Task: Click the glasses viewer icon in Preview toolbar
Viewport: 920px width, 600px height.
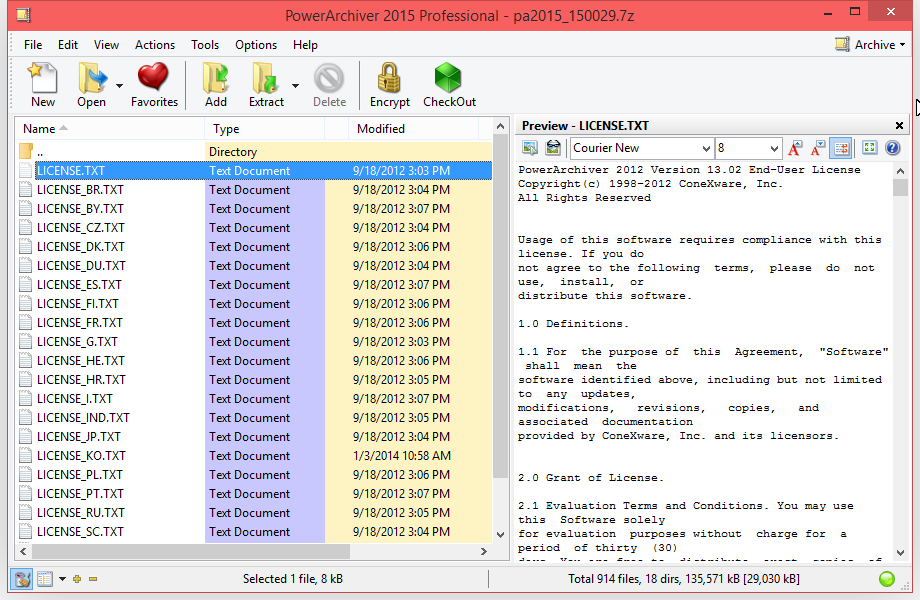Action: pos(553,148)
